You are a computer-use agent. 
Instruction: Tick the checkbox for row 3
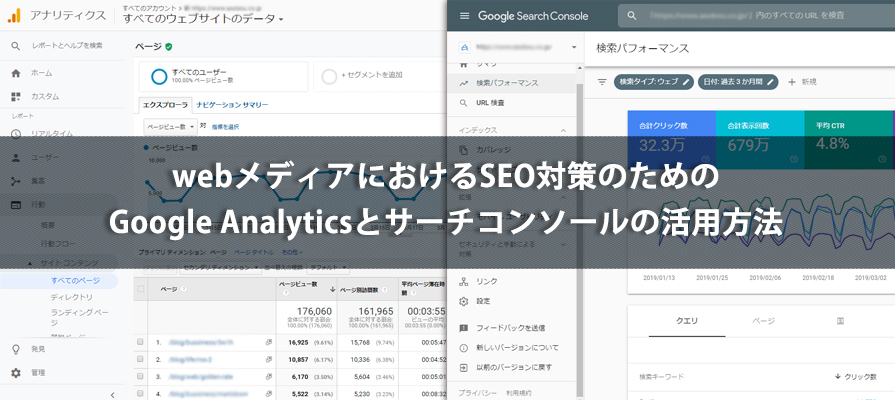point(140,377)
